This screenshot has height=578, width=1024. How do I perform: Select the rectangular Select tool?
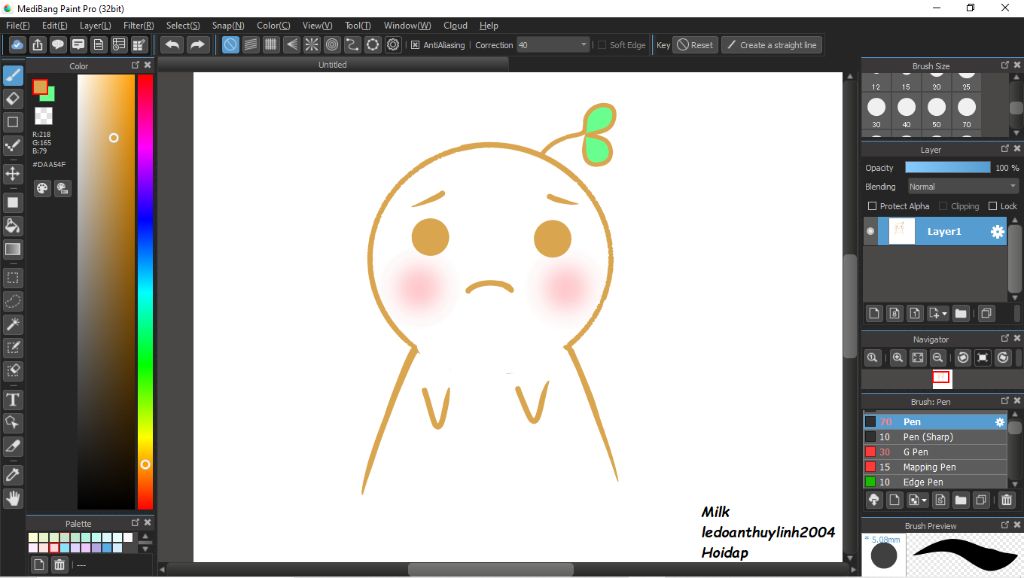tap(12, 278)
